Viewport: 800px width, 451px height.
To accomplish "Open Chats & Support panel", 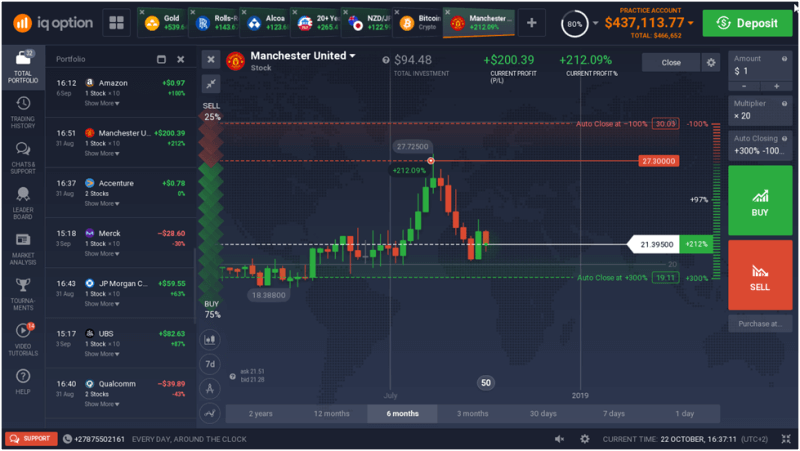I will [x=23, y=158].
